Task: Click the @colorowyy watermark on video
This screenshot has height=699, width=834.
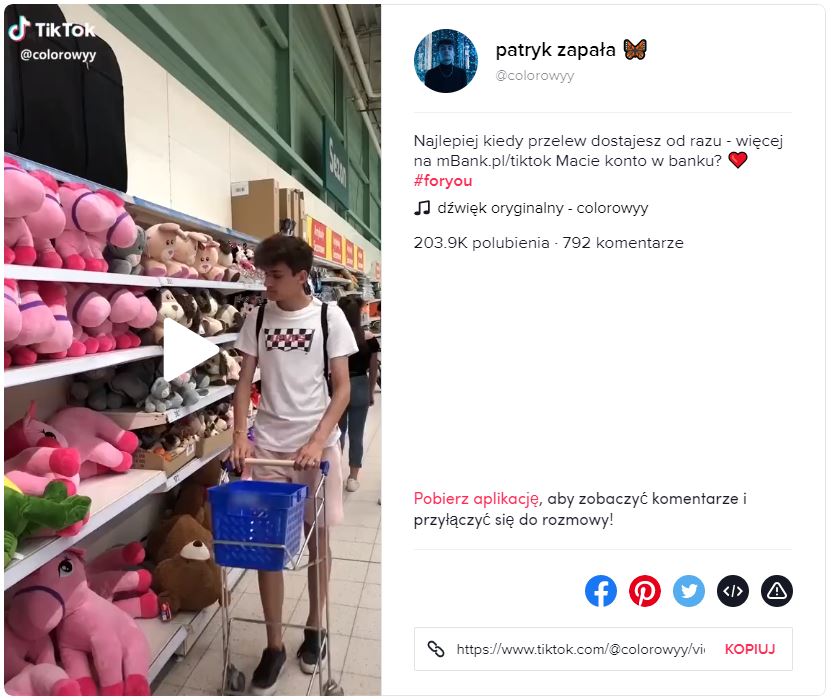Action: 58,55
